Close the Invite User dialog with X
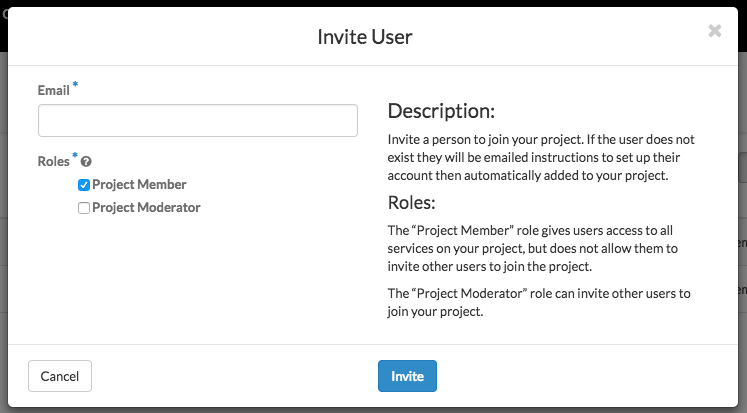 pyautogui.click(x=714, y=31)
